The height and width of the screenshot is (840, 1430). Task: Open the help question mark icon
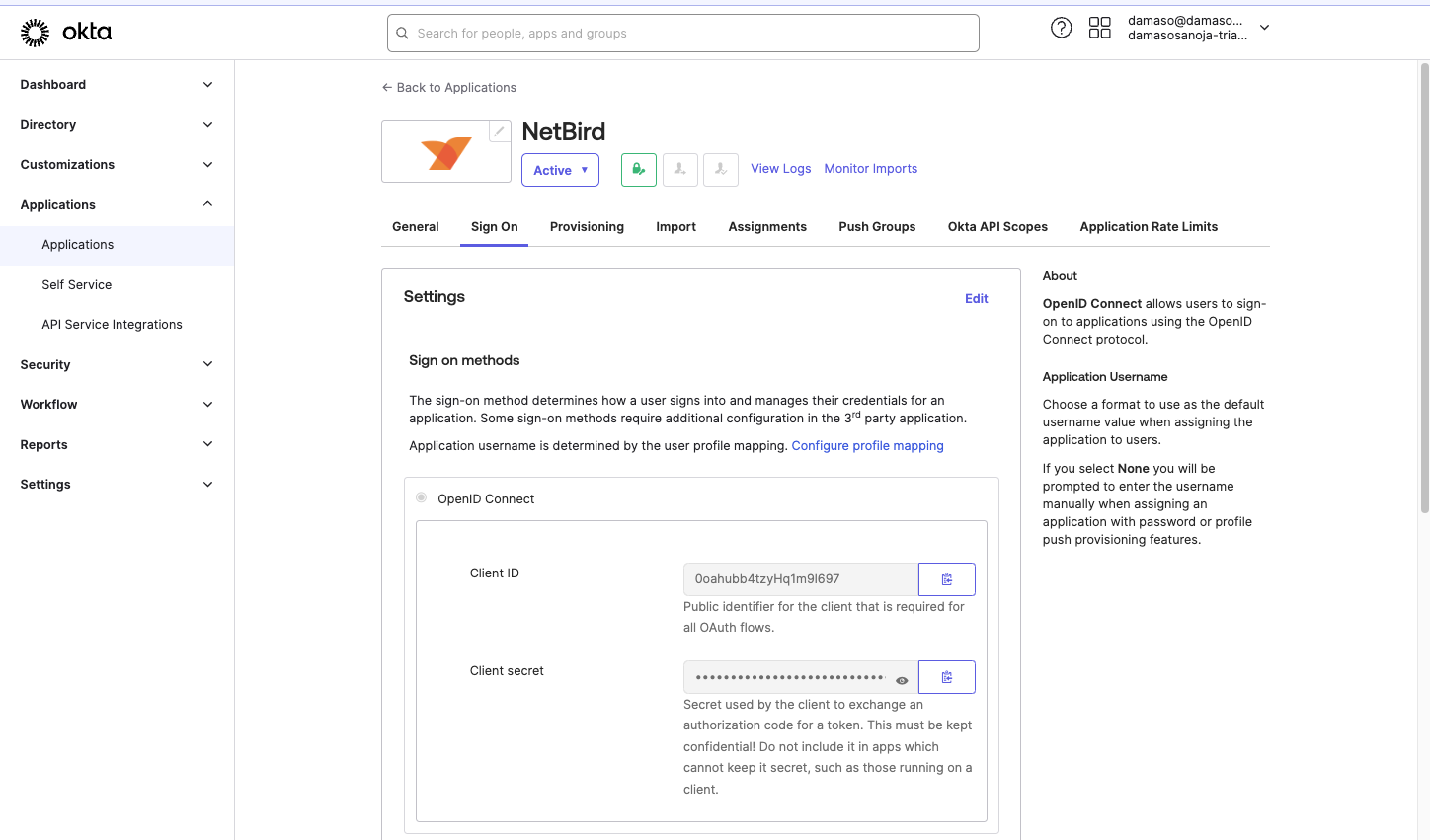tap(1061, 28)
